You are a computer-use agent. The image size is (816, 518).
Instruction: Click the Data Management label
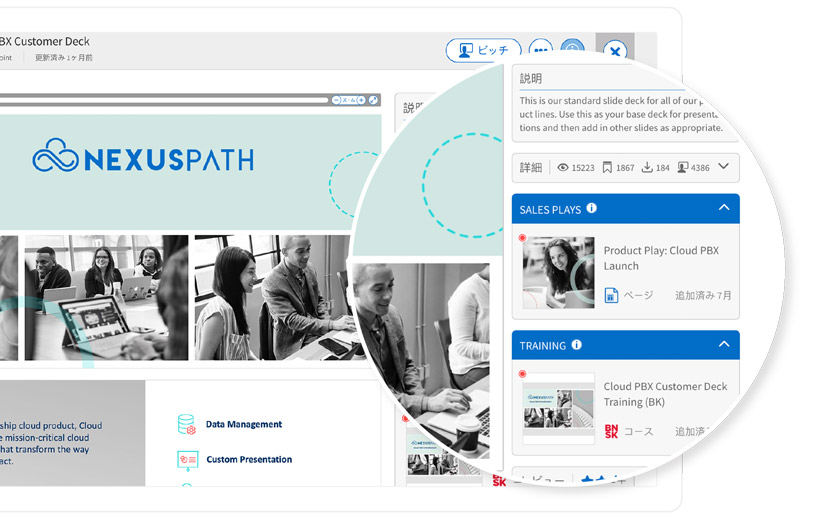point(244,424)
